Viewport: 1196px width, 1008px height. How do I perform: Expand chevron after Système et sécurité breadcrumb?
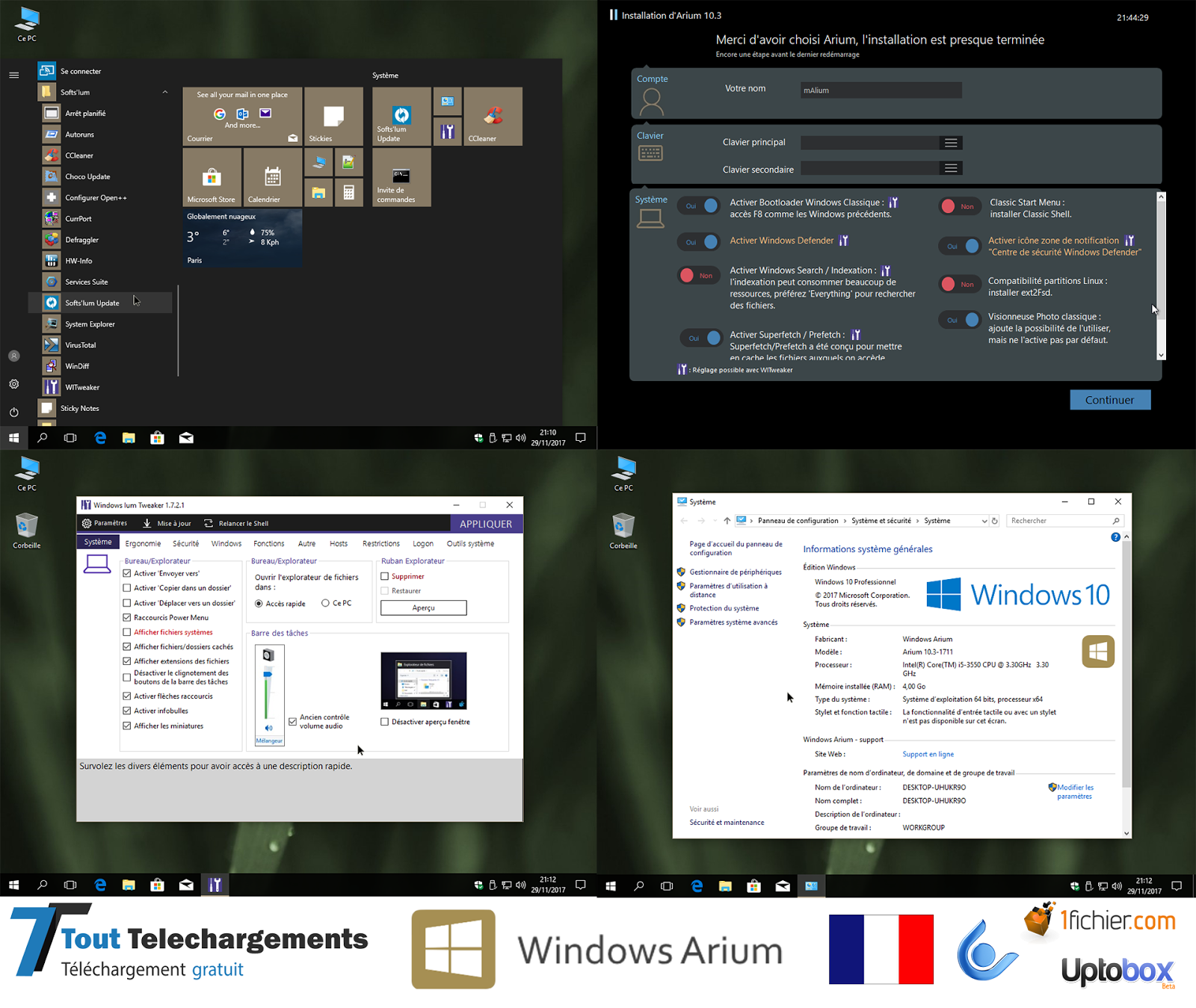918,521
